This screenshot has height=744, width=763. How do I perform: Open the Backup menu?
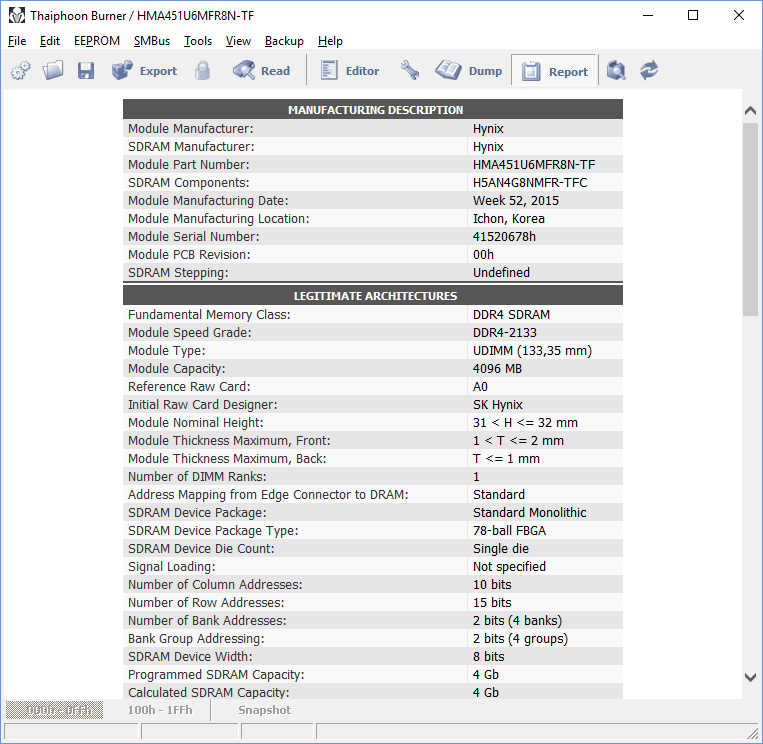tap(284, 41)
